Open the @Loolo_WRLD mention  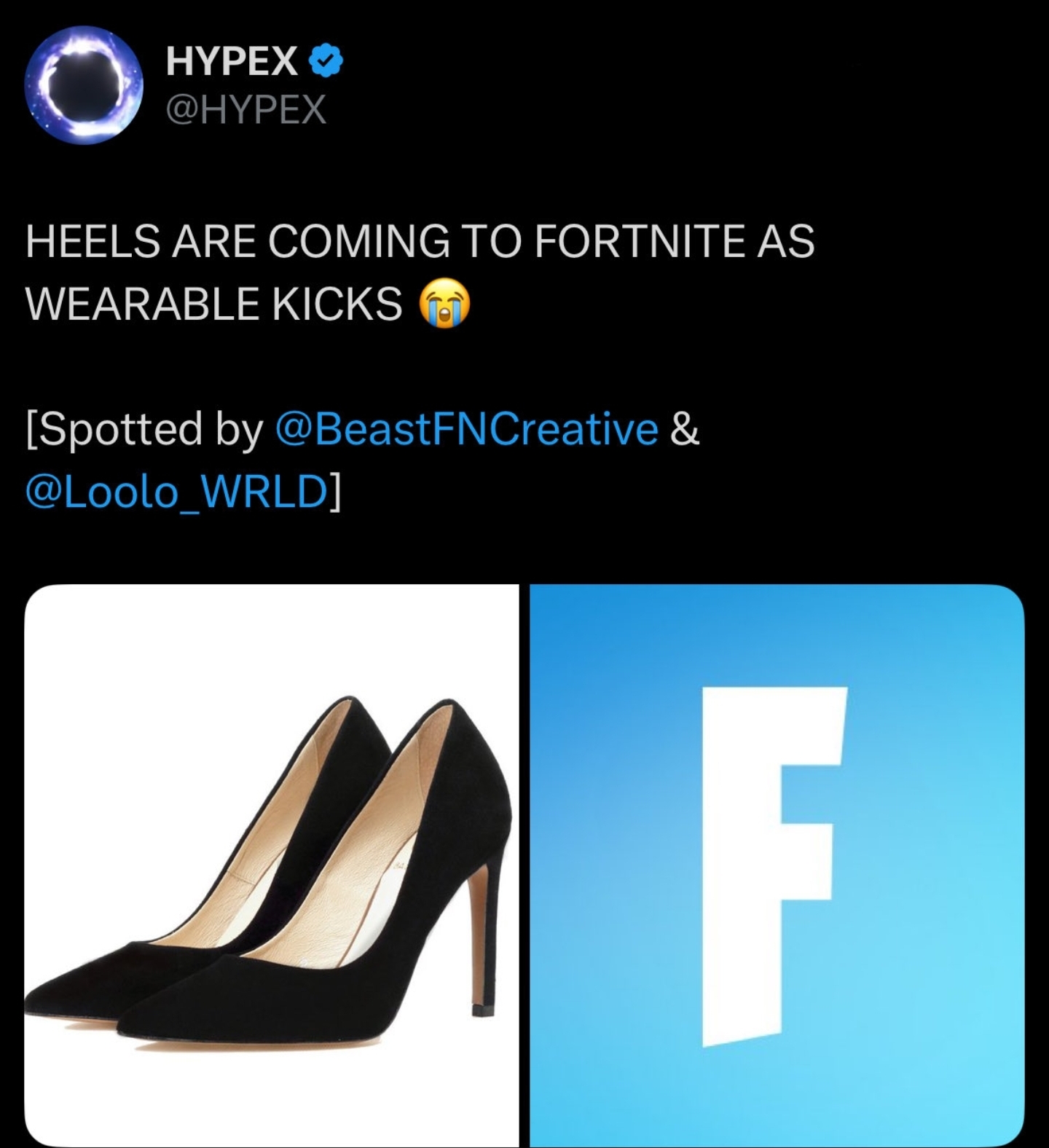click(176, 492)
